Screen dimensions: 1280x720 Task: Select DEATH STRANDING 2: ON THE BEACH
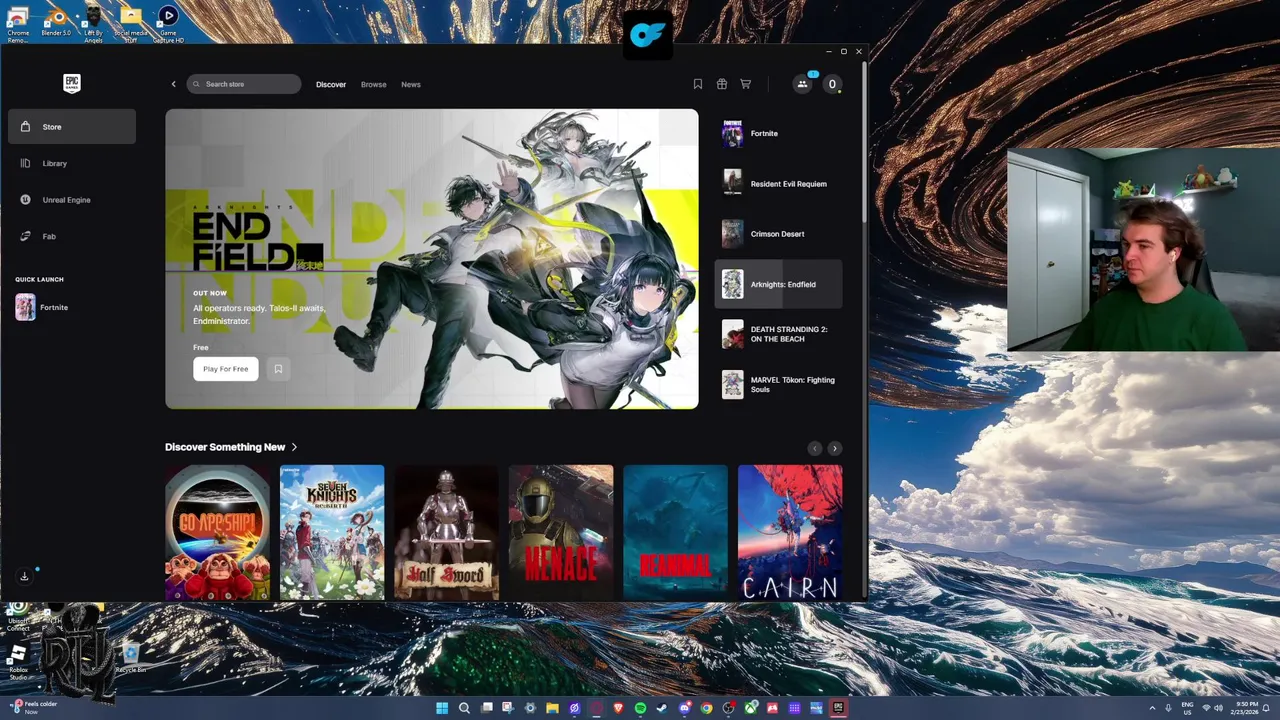778,334
